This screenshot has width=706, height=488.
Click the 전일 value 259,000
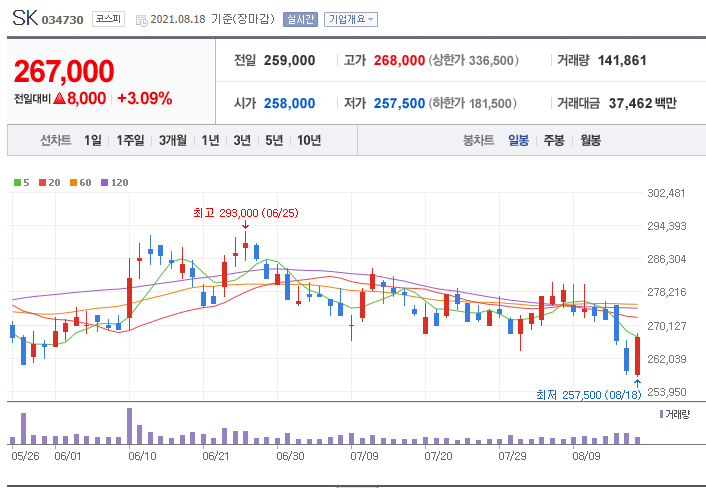[x=290, y=60]
